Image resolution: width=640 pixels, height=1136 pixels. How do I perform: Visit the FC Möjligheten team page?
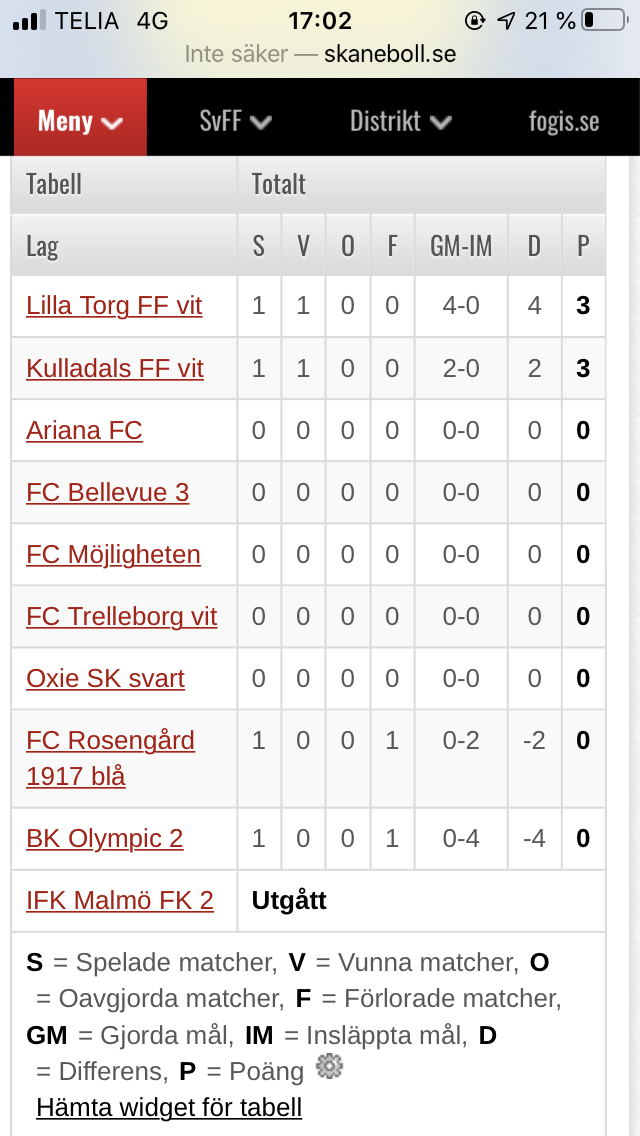click(x=113, y=554)
